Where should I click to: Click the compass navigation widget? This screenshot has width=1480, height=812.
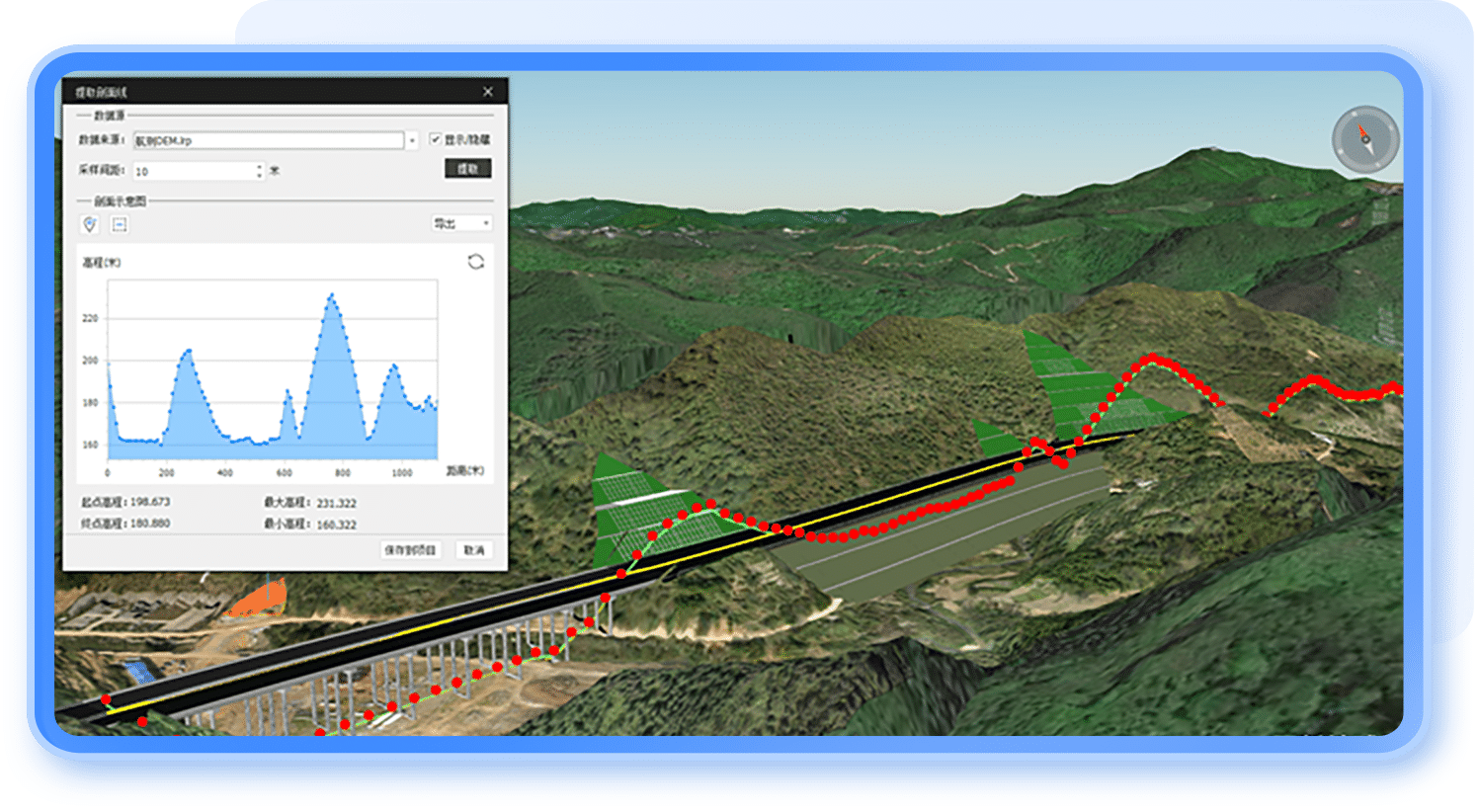(1365, 139)
